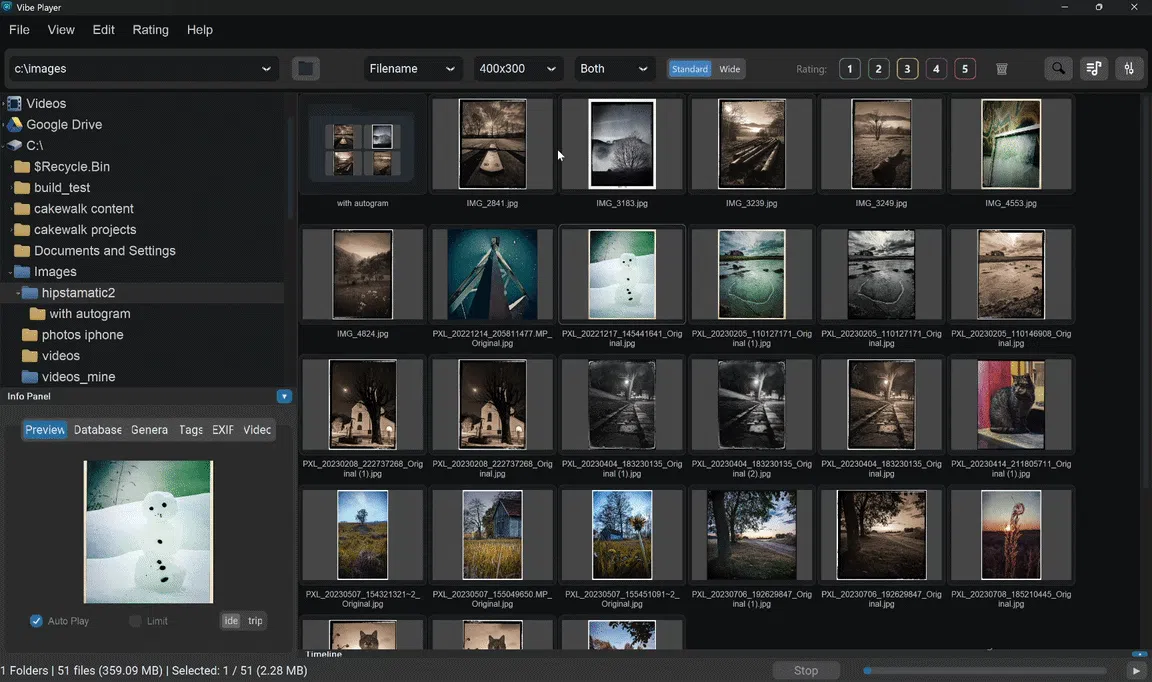Viewport: 1152px width, 682px height.
Task: Open the settings sliders icon
Action: pos(1128,68)
